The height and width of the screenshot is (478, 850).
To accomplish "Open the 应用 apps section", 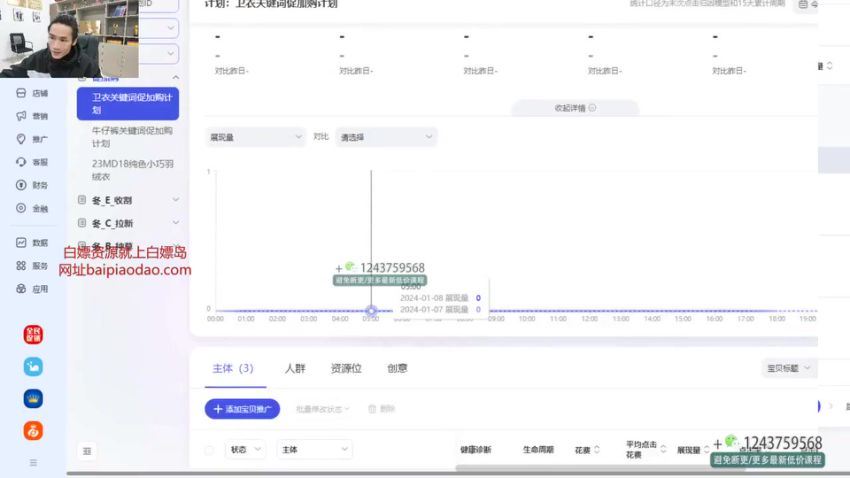I will 32,289.
